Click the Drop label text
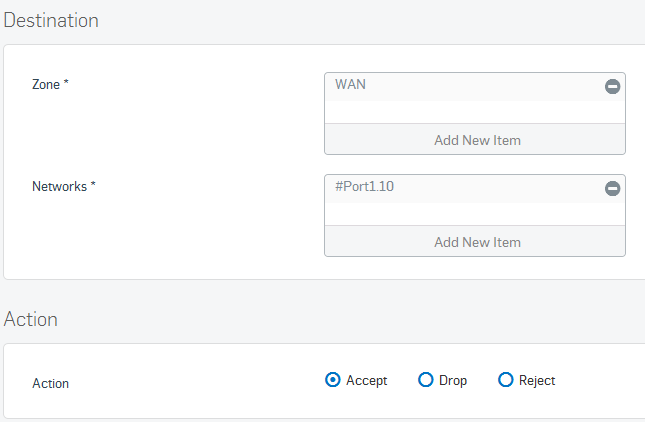 tap(453, 380)
